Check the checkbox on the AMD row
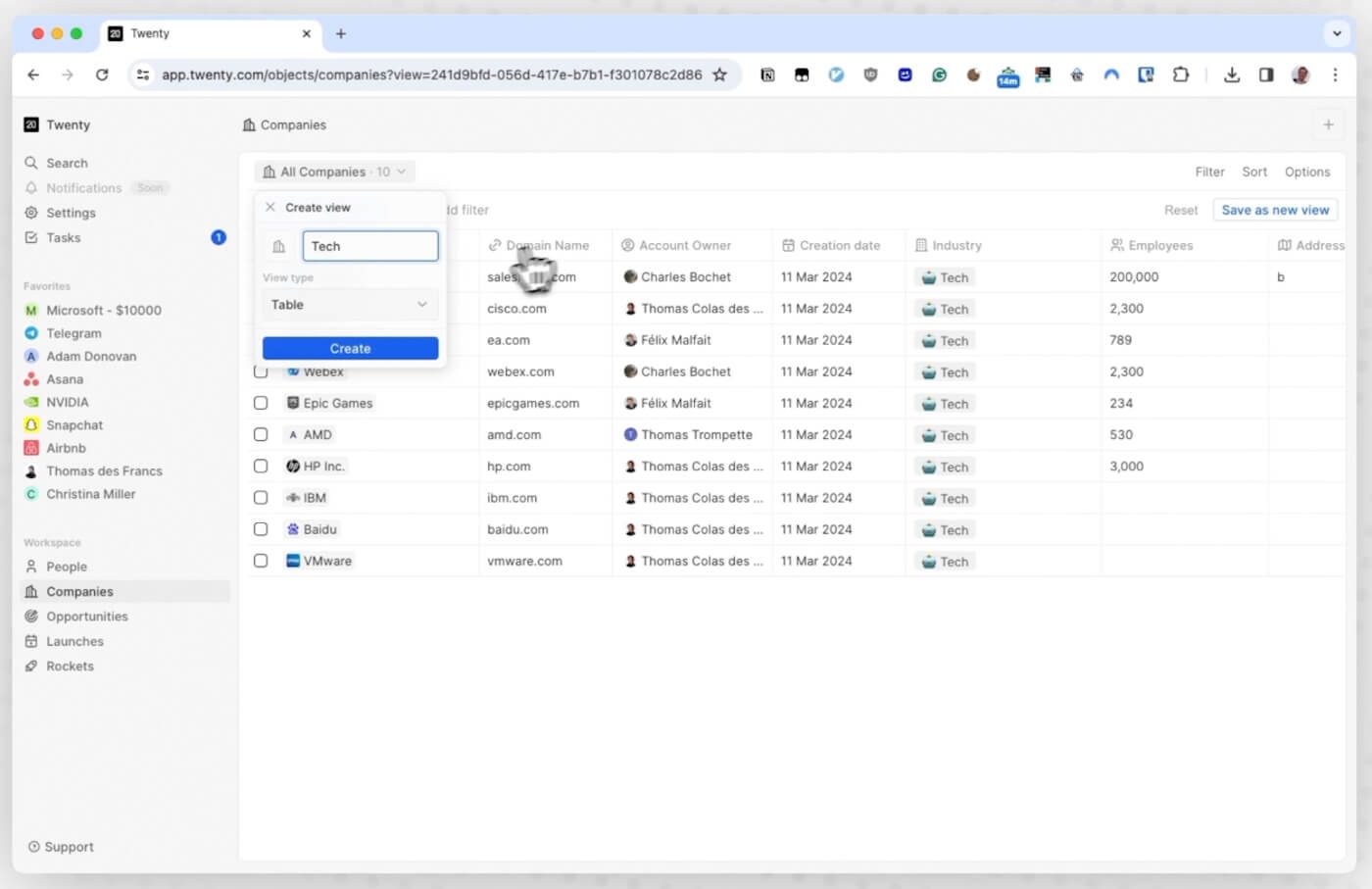 click(261, 434)
